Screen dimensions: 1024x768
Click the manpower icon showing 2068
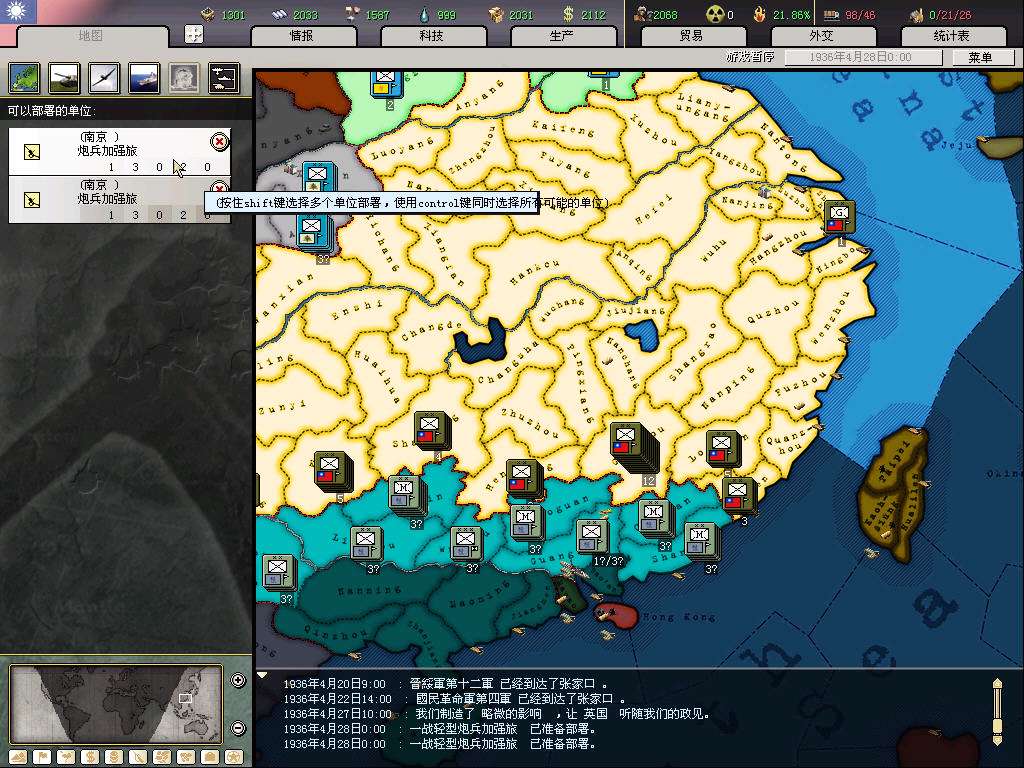tap(643, 14)
